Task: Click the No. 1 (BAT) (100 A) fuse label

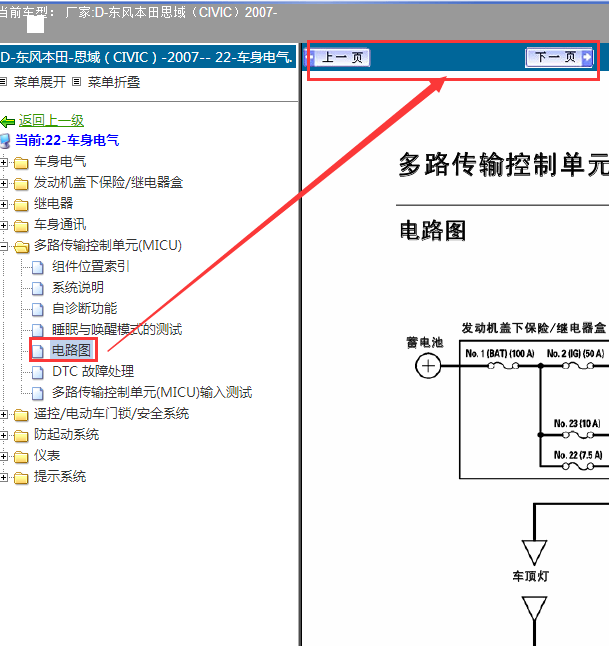Action: click(500, 353)
